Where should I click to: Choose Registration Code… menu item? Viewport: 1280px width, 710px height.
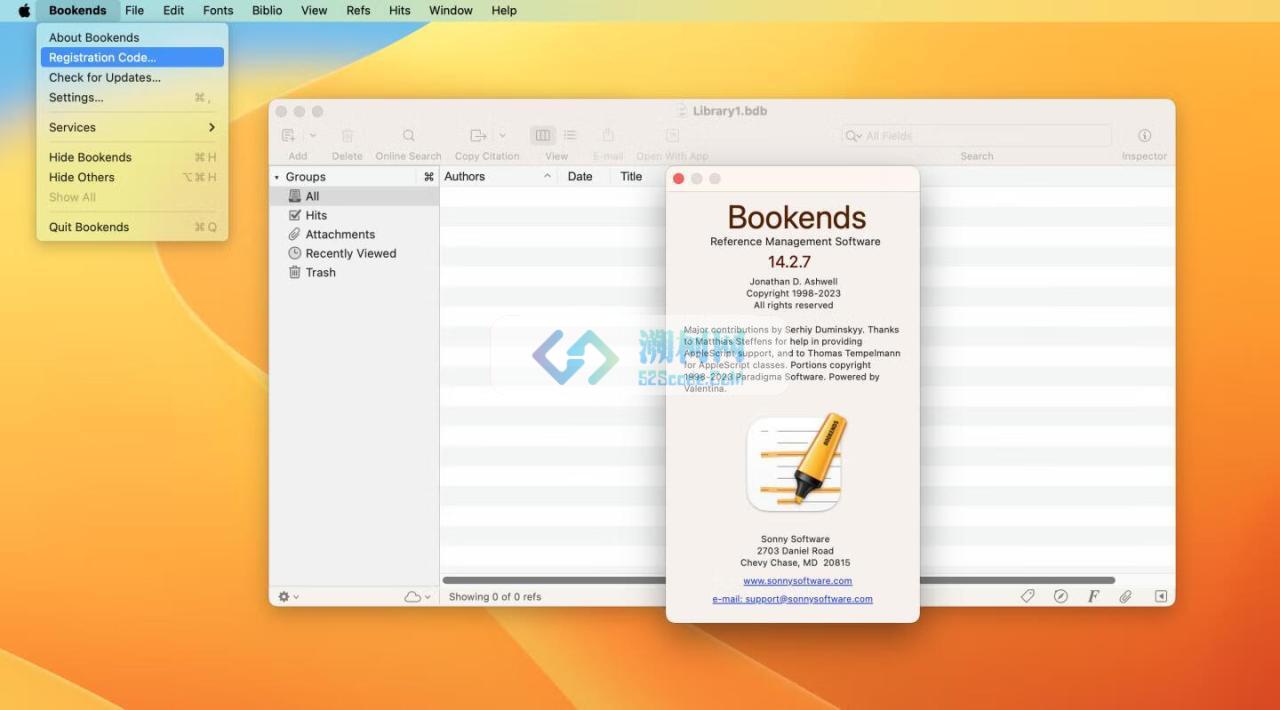coord(132,57)
